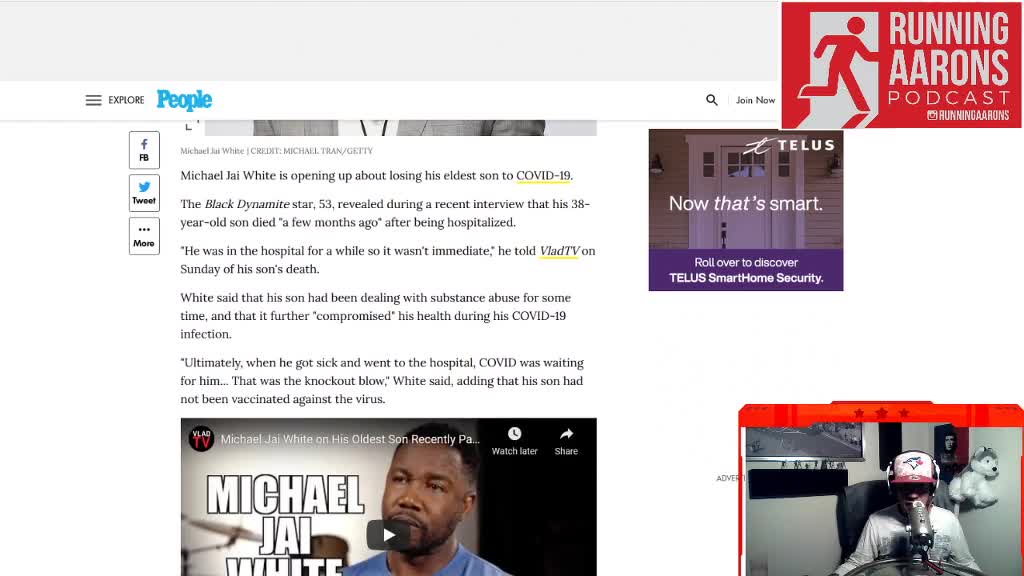Viewport: 1024px width, 576px height.
Task: Open the search magnifier icon
Action: tap(712, 100)
